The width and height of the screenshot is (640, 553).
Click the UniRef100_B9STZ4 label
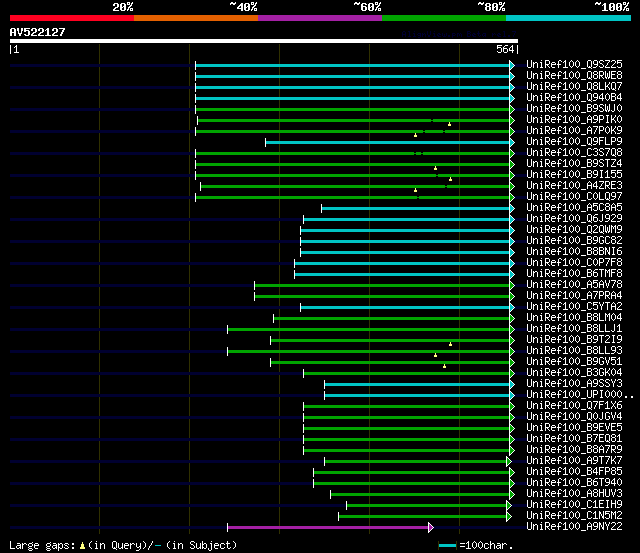(x=574, y=164)
